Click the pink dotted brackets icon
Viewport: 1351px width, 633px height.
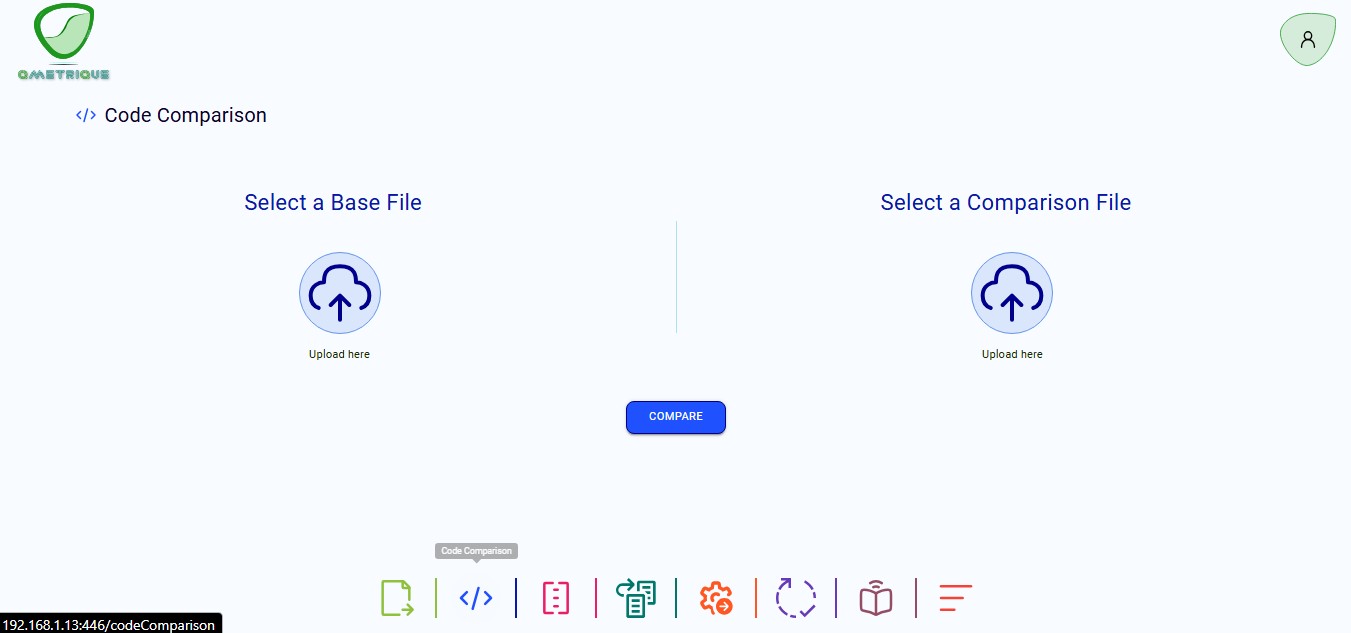[556, 598]
